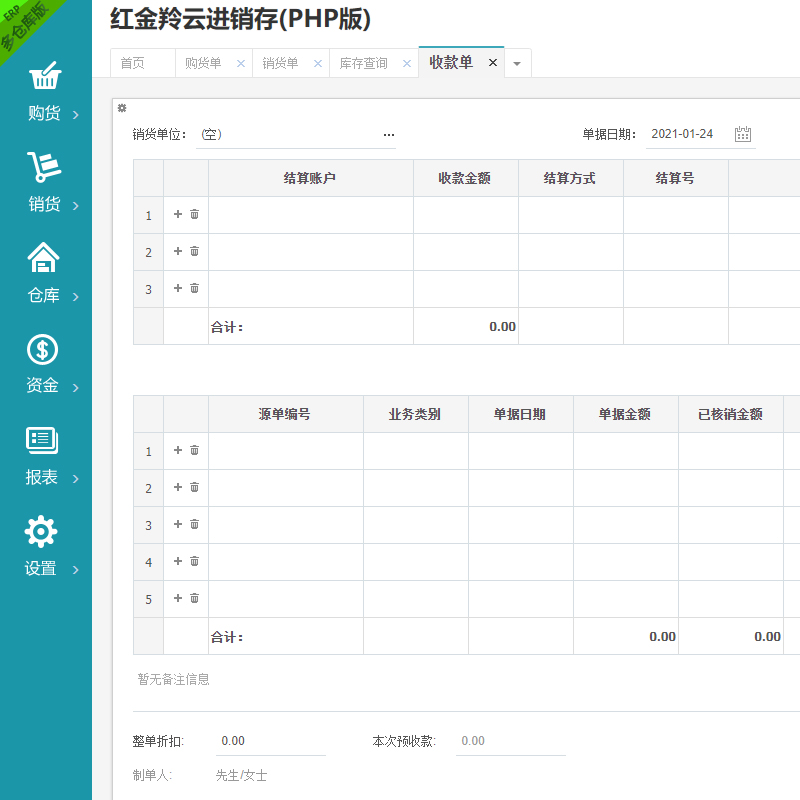Click the 整单折扣 input field
This screenshot has width=800, height=800.
coord(271,741)
